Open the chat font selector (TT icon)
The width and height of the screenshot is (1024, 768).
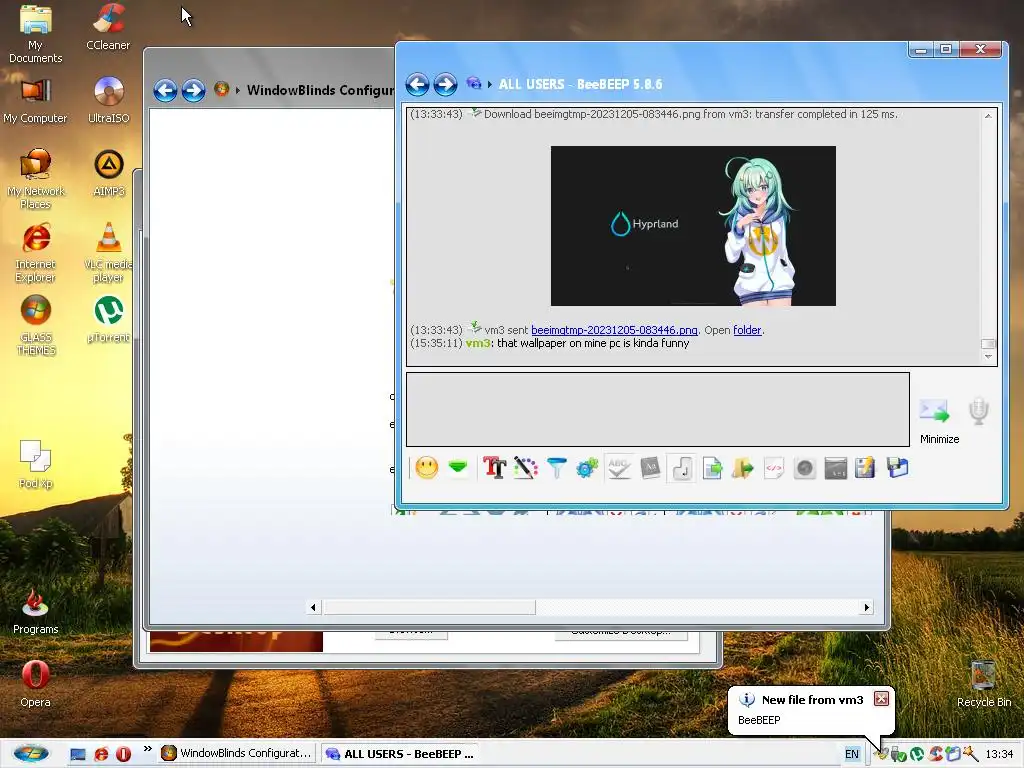coord(494,468)
